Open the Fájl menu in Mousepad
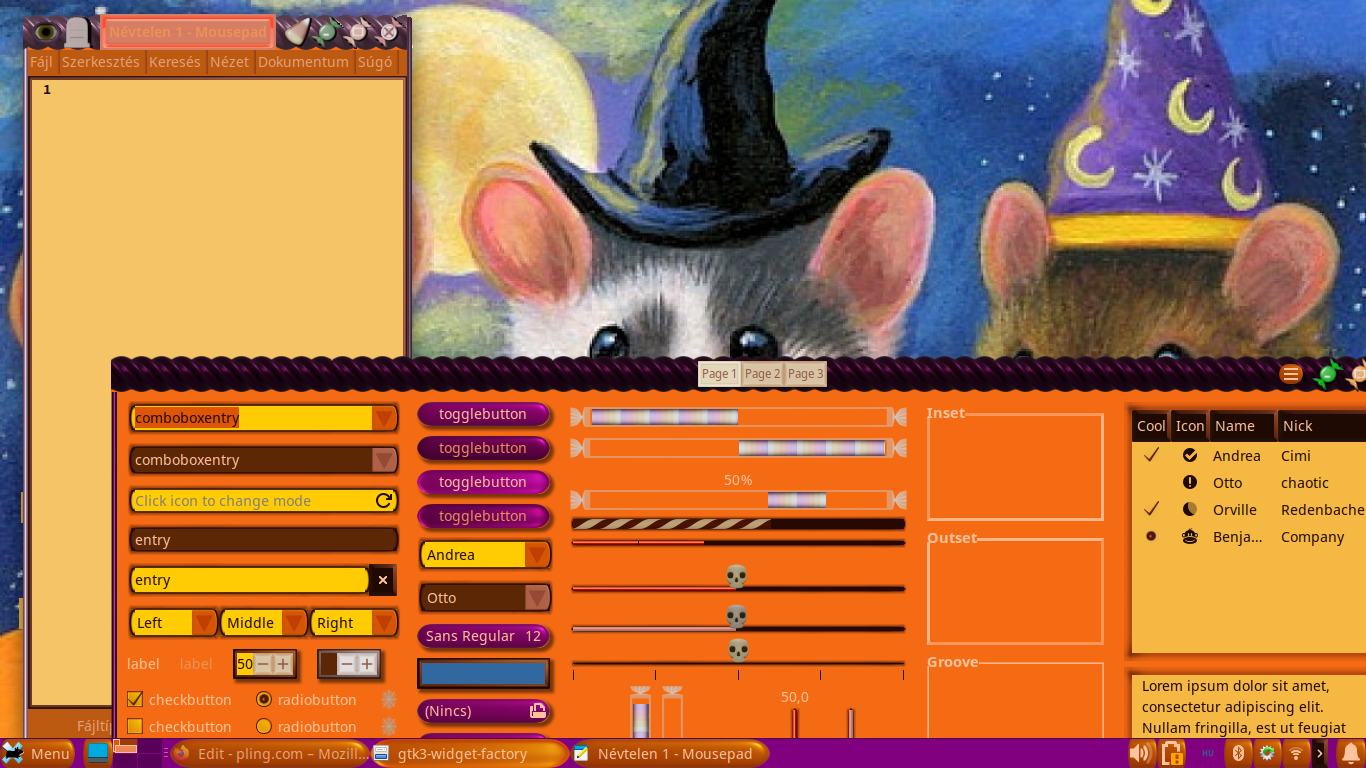This screenshot has height=768, width=1366. (41, 62)
